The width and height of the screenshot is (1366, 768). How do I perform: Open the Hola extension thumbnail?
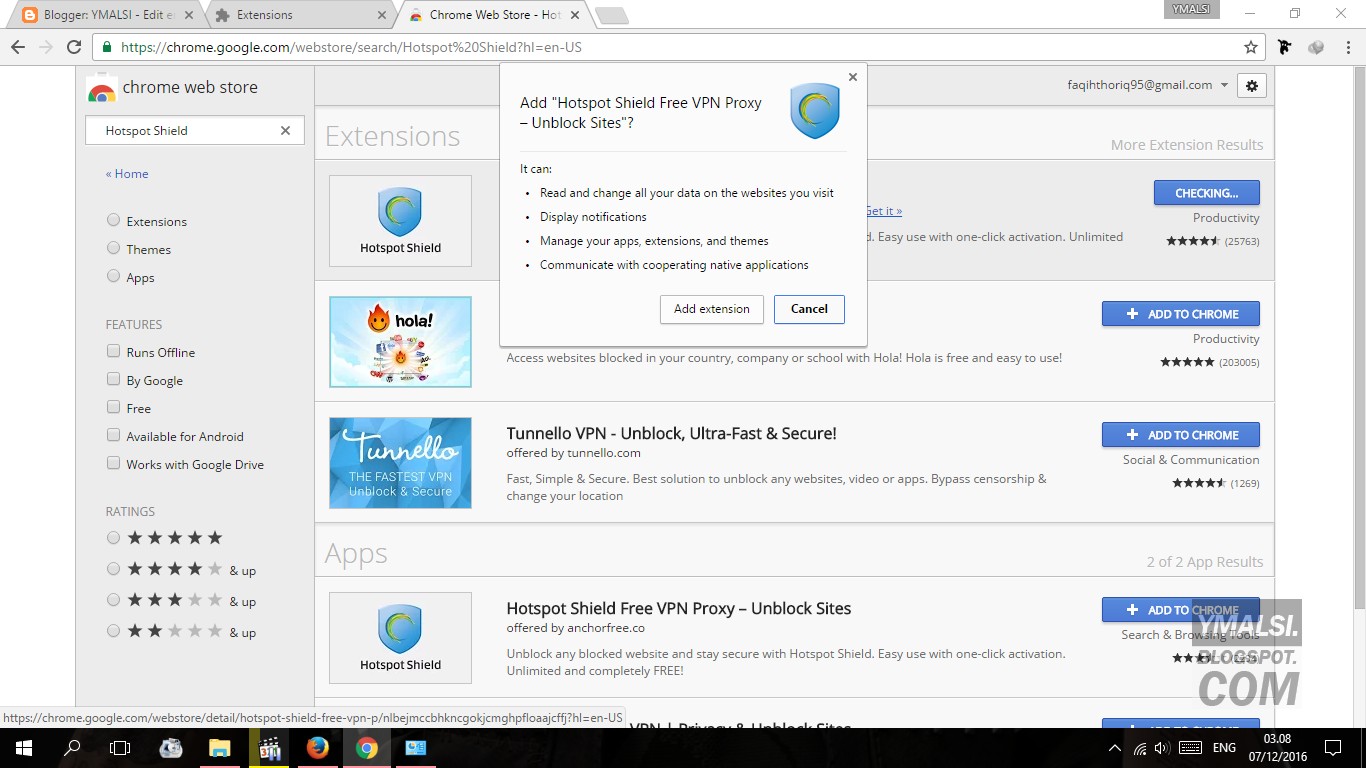point(400,342)
